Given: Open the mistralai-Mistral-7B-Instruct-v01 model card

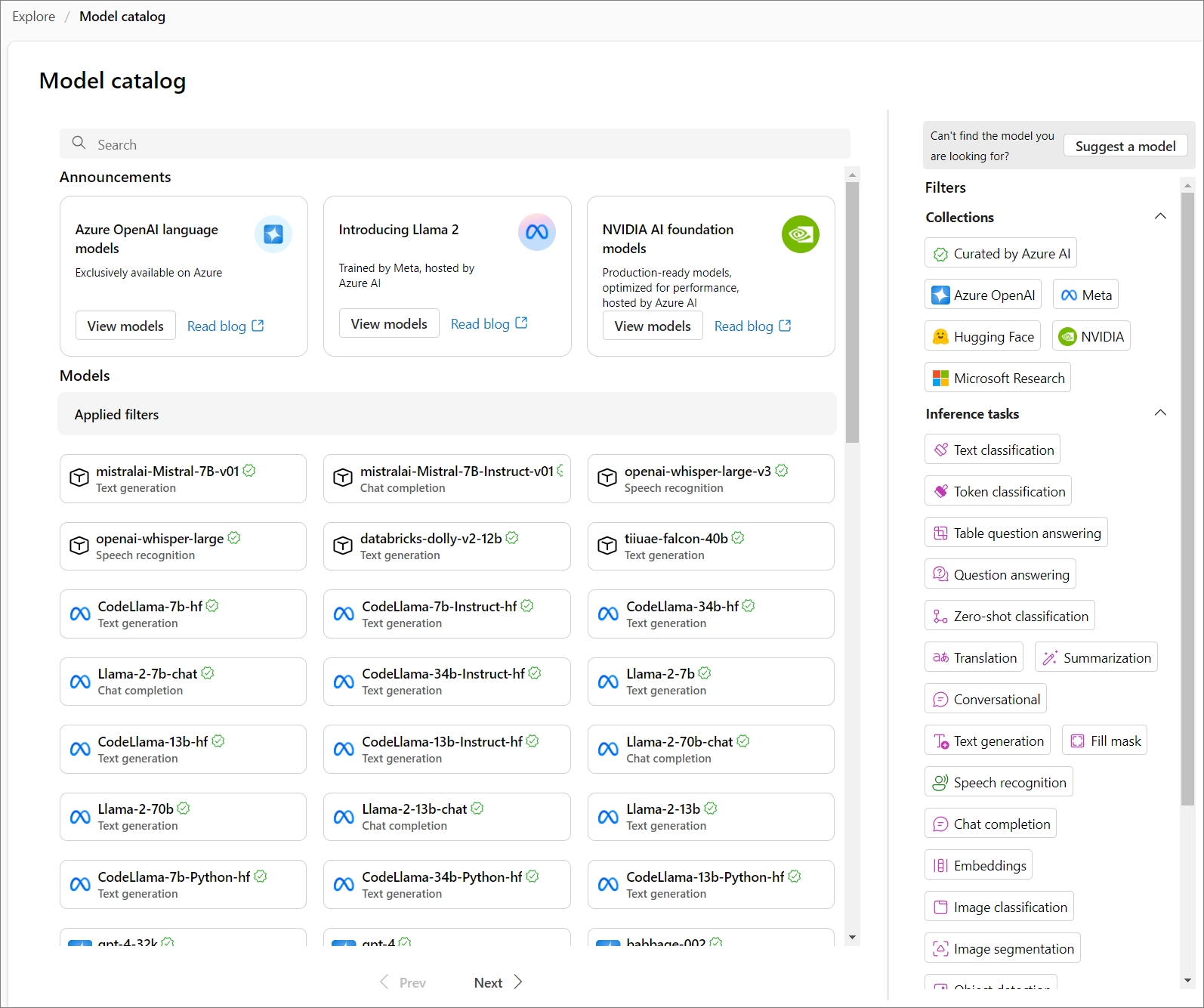Looking at the screenshot, I should point(447,478).
